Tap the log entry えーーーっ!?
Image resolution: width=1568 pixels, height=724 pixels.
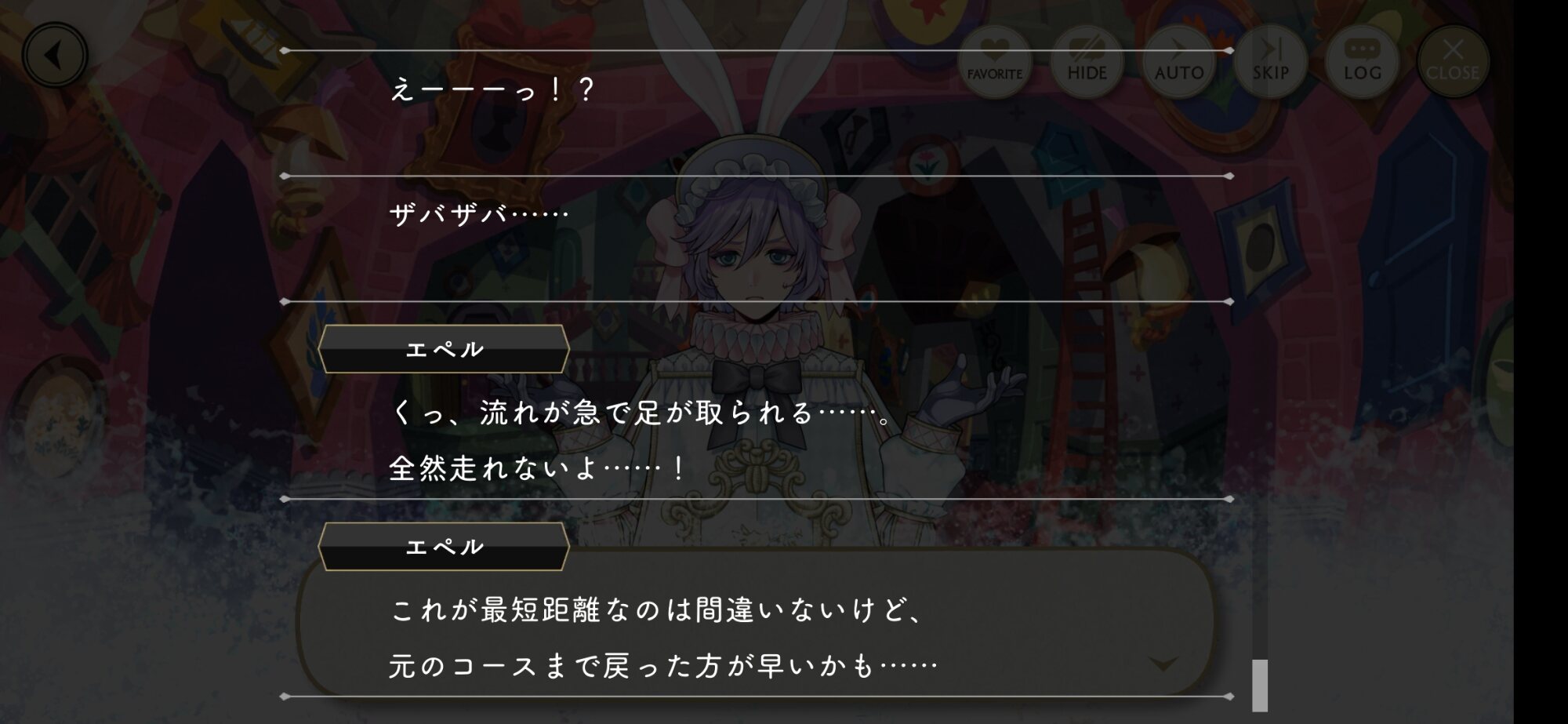point(492,89)
